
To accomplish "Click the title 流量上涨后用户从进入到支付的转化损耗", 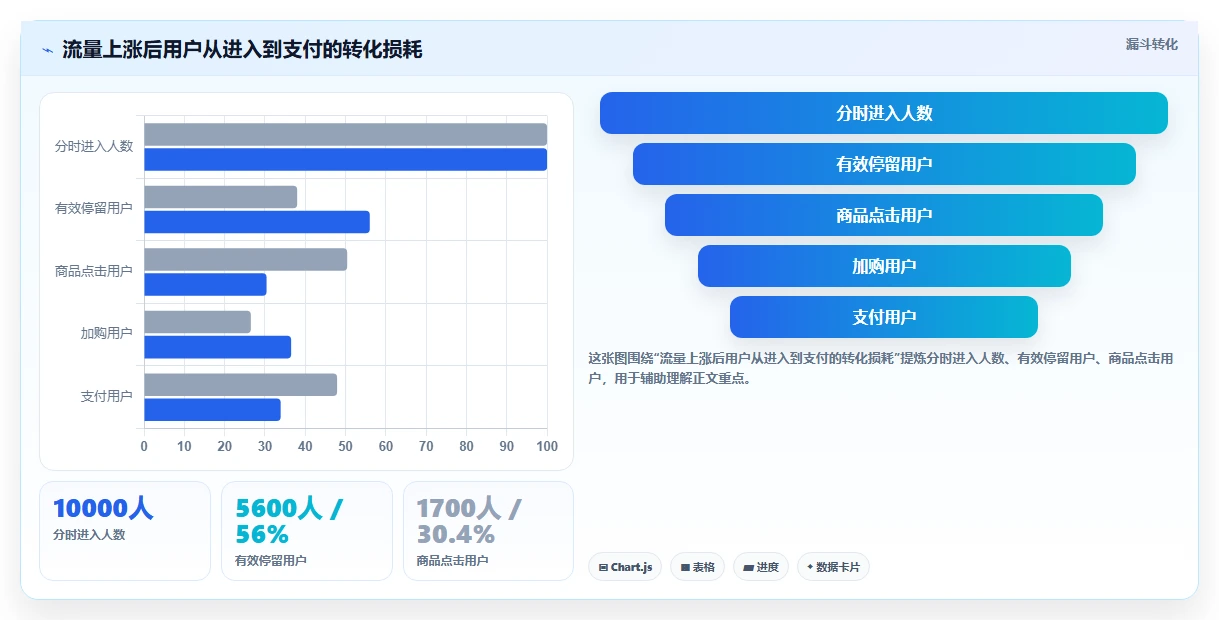I will click(x=242, y=50).
